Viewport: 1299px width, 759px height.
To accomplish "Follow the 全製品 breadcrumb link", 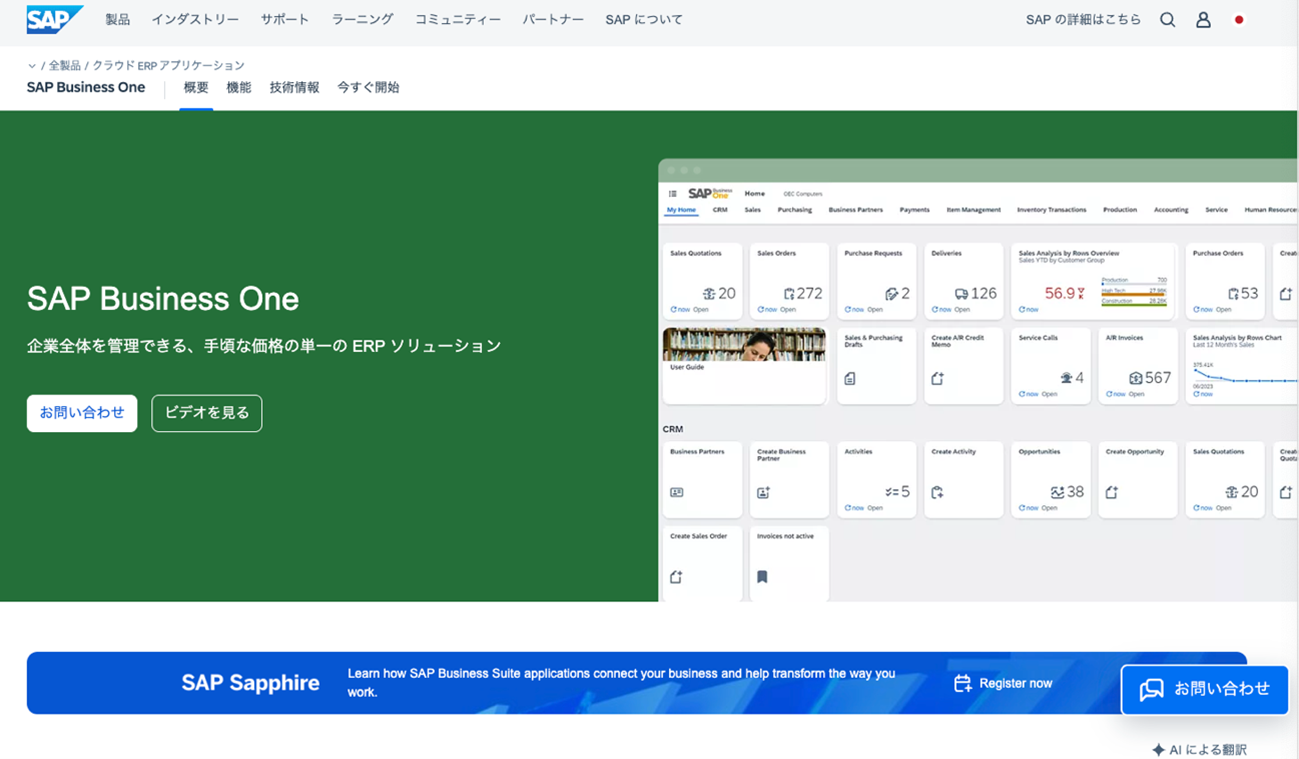I will click(64, 66).
